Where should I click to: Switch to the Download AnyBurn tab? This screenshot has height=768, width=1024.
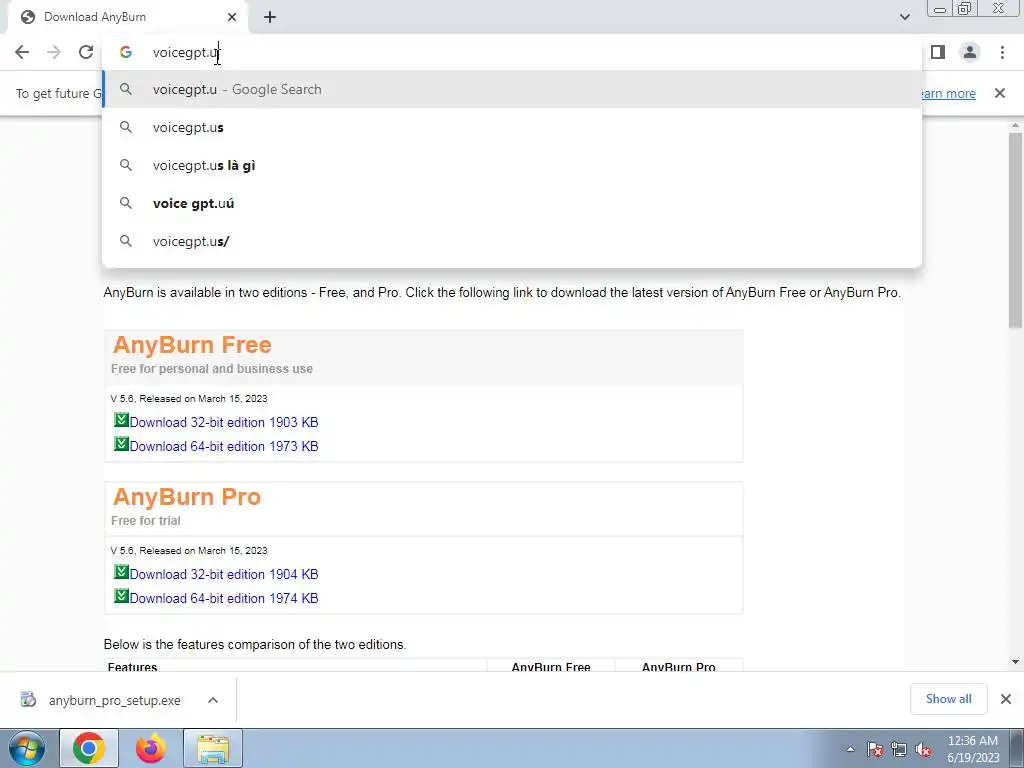[x=127, y=17]
